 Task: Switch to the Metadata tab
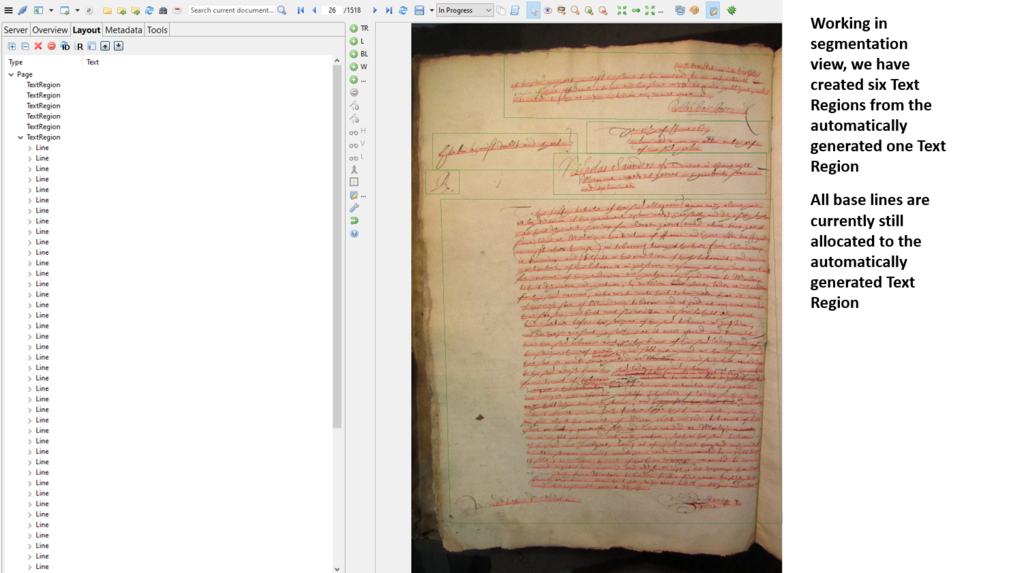(124, 30)
